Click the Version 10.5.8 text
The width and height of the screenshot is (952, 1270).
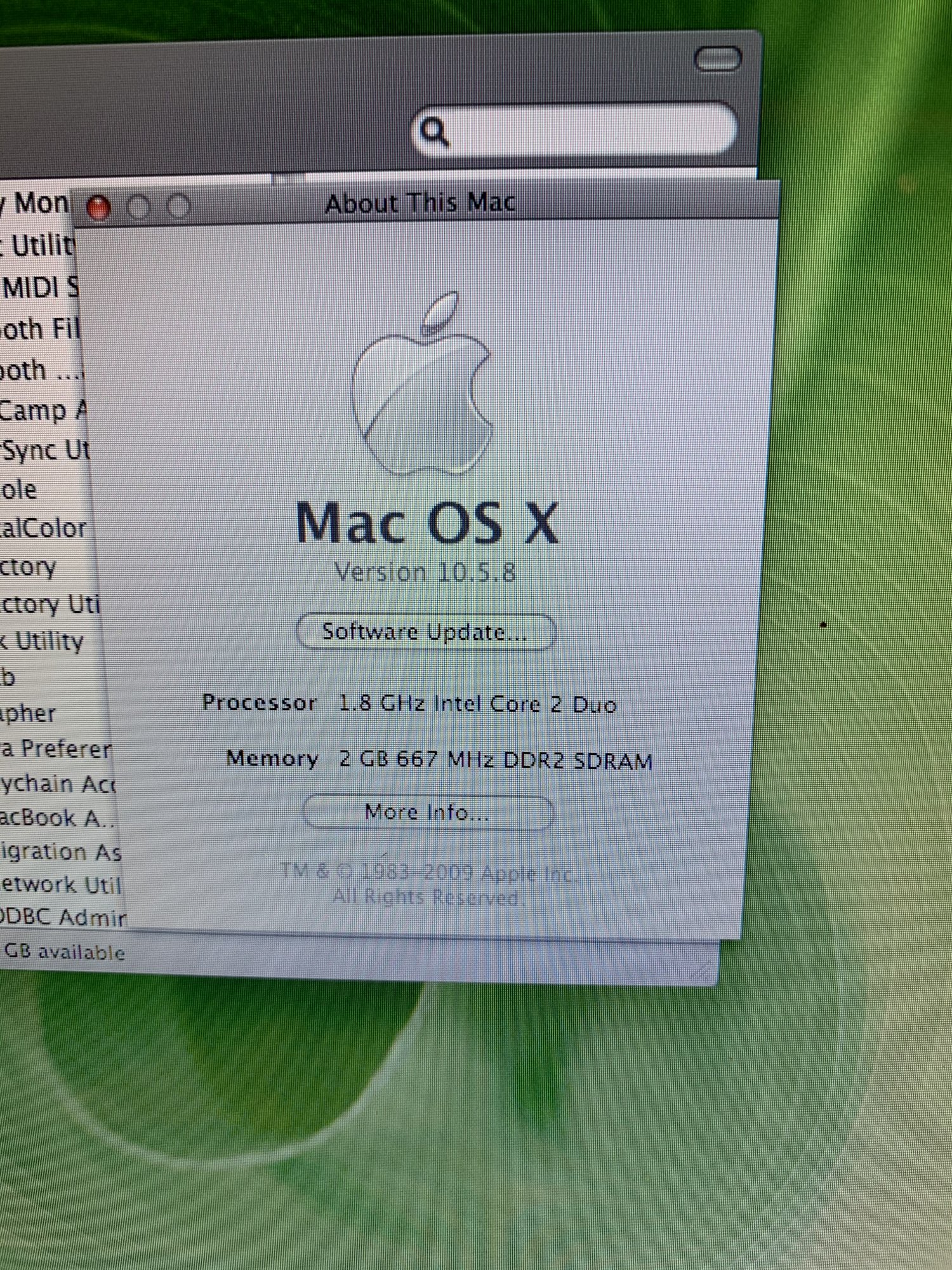click(x=425, y=573)
